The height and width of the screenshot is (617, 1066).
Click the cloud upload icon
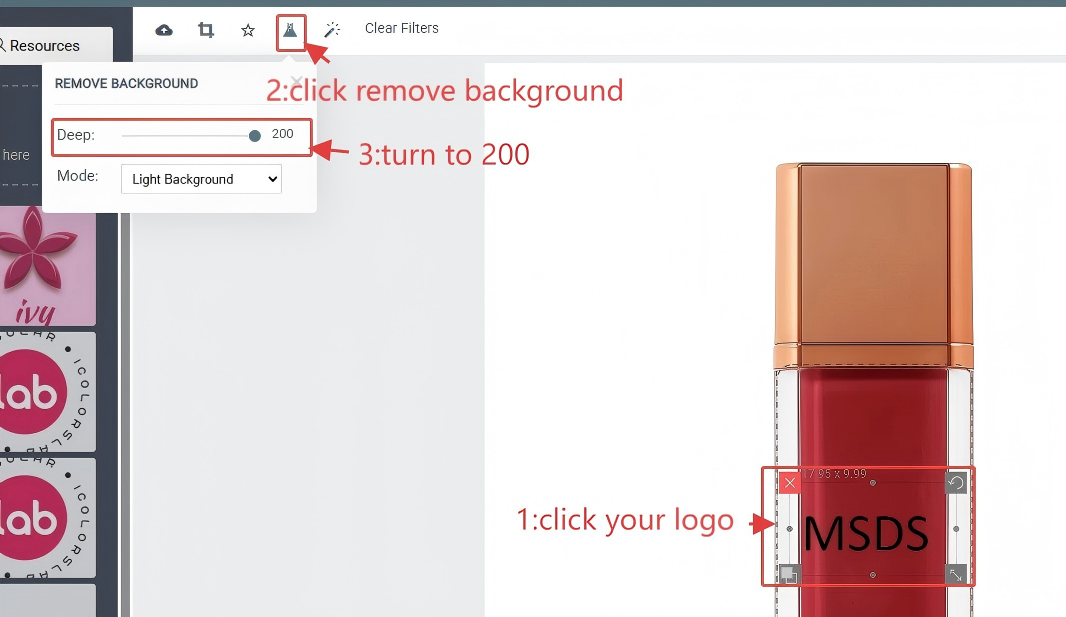164,30
